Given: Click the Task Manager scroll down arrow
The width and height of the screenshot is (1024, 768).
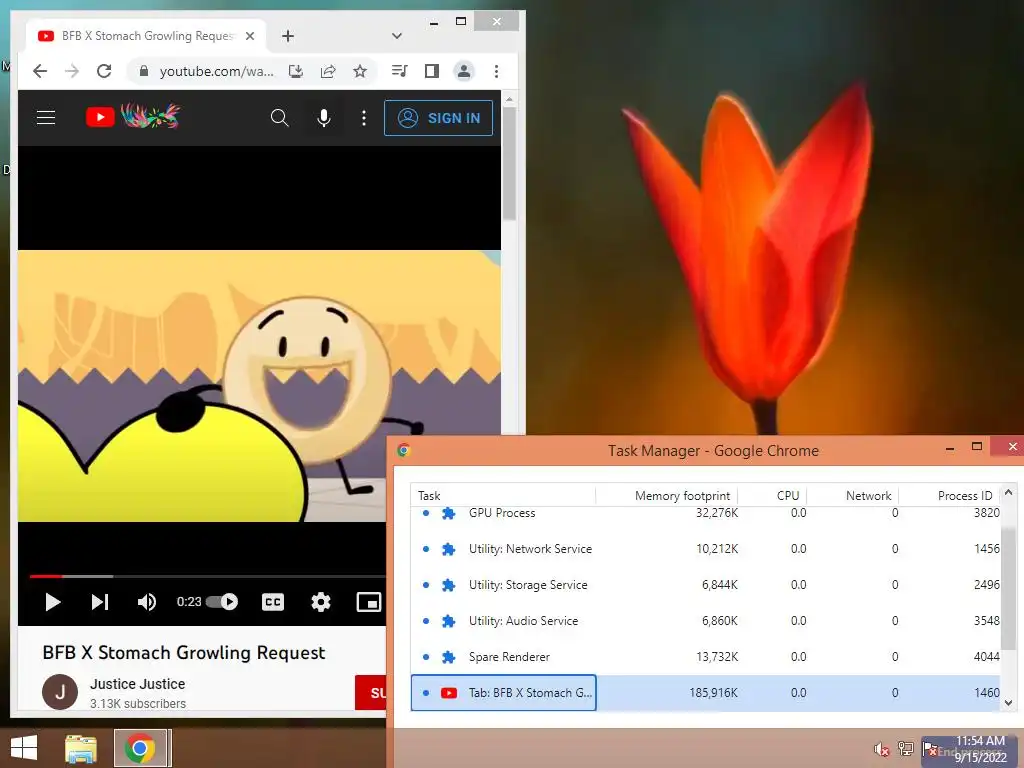Looking at the screenshot, I should tap(1008, 703).
